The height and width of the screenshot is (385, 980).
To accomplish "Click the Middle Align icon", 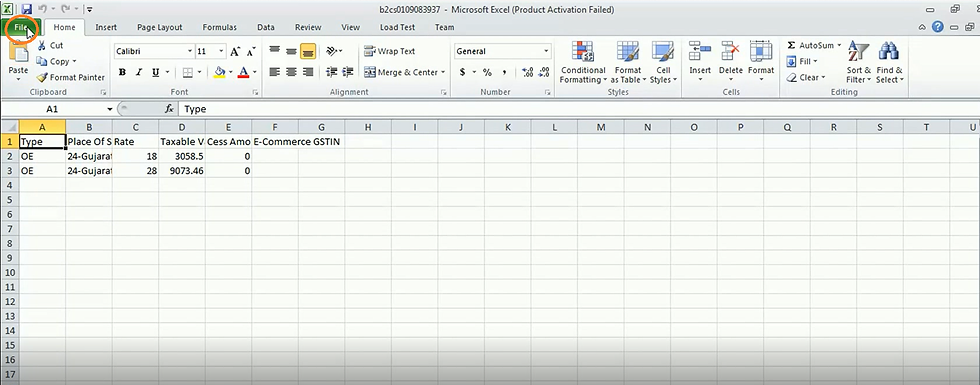I will pyautogui.click(x=291, y=51).
